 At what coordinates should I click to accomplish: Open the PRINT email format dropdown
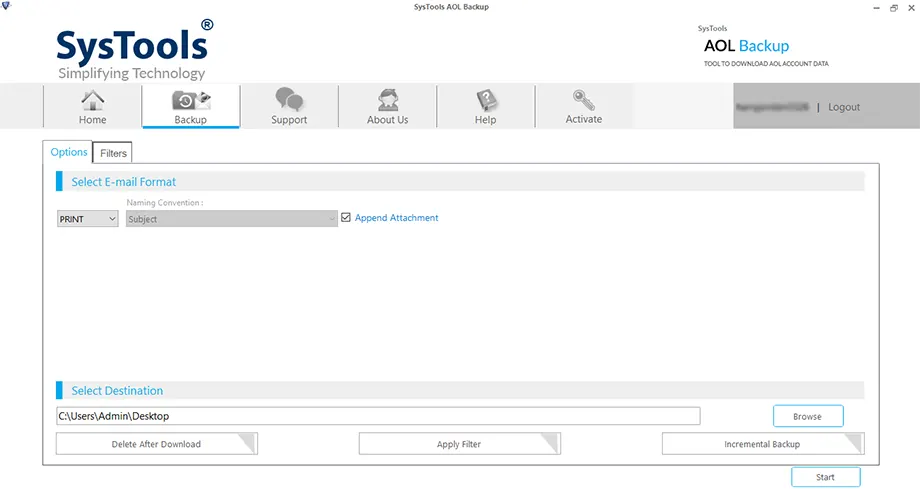tap(87, 219)
